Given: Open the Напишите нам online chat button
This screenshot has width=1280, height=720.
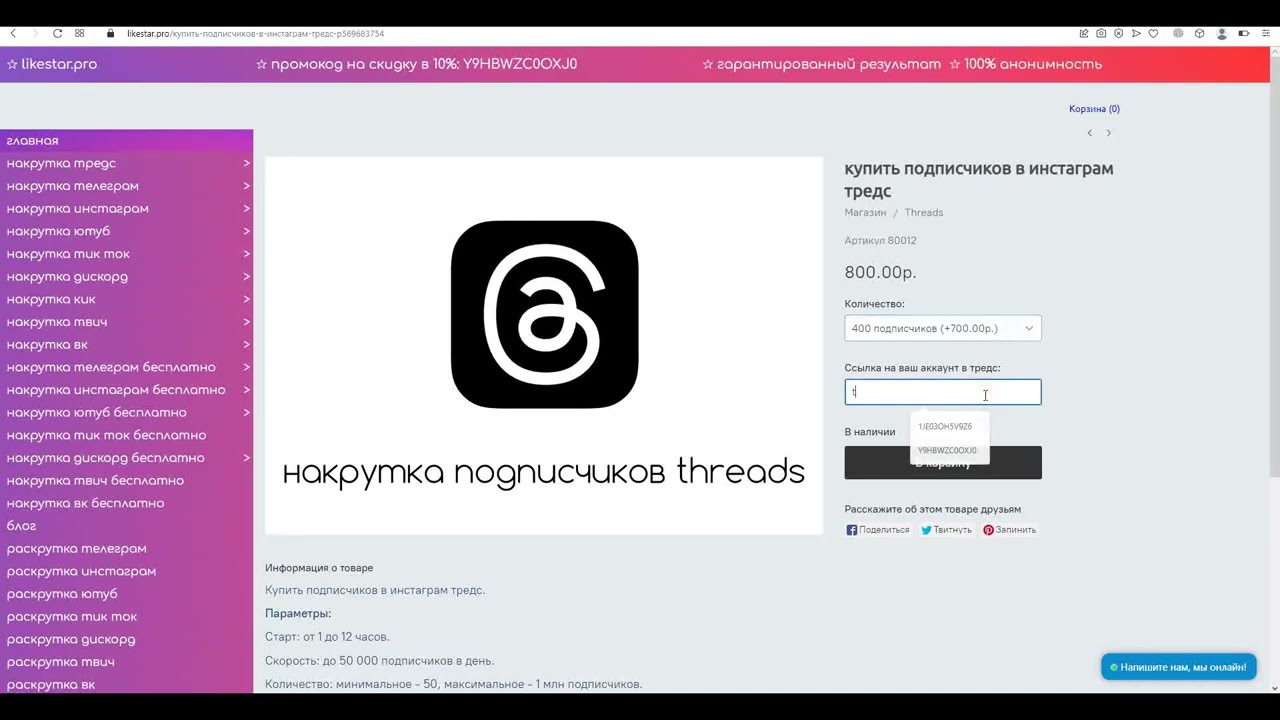Looking at the screenshot, I should pyautogui.click(x=1179, y=667).
